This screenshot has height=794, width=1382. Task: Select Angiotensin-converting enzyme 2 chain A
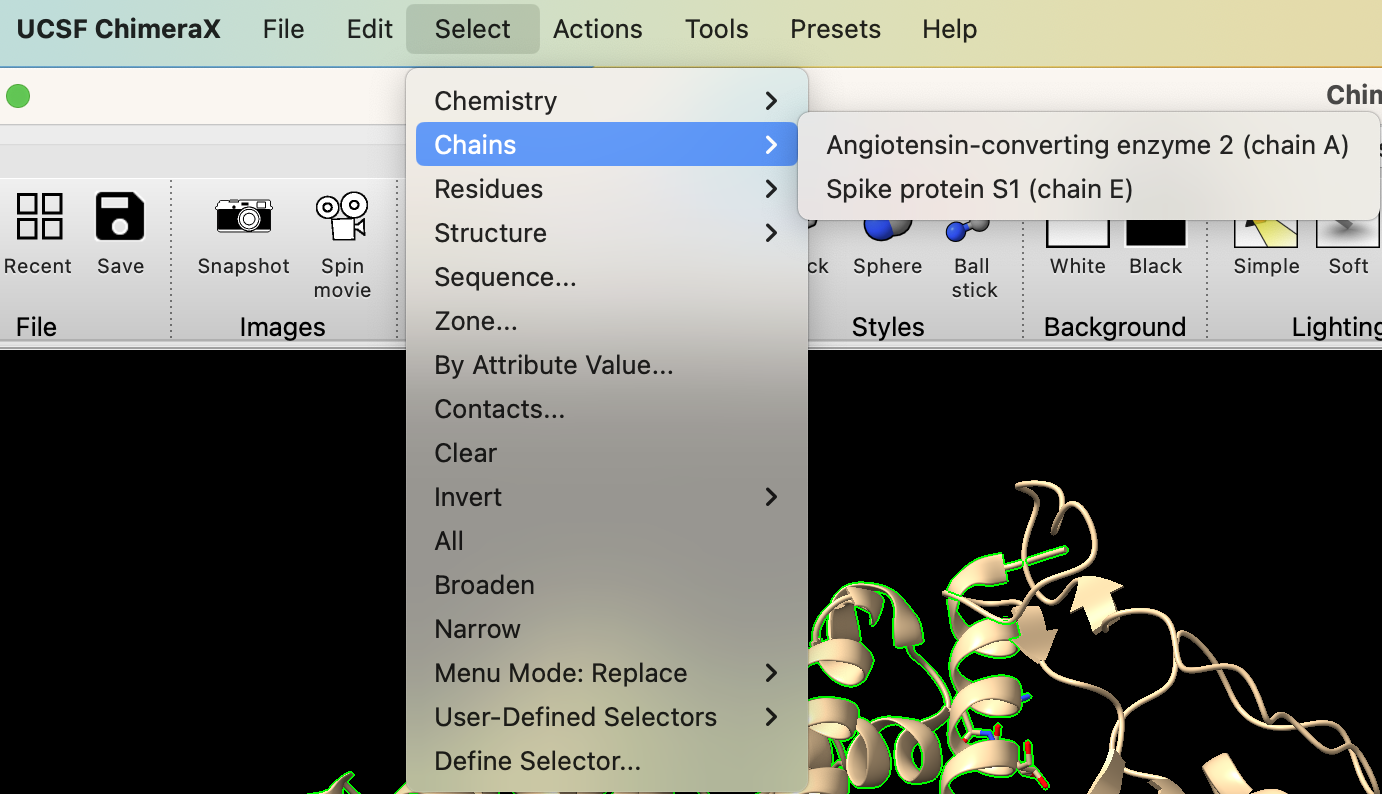[1087, 145]
